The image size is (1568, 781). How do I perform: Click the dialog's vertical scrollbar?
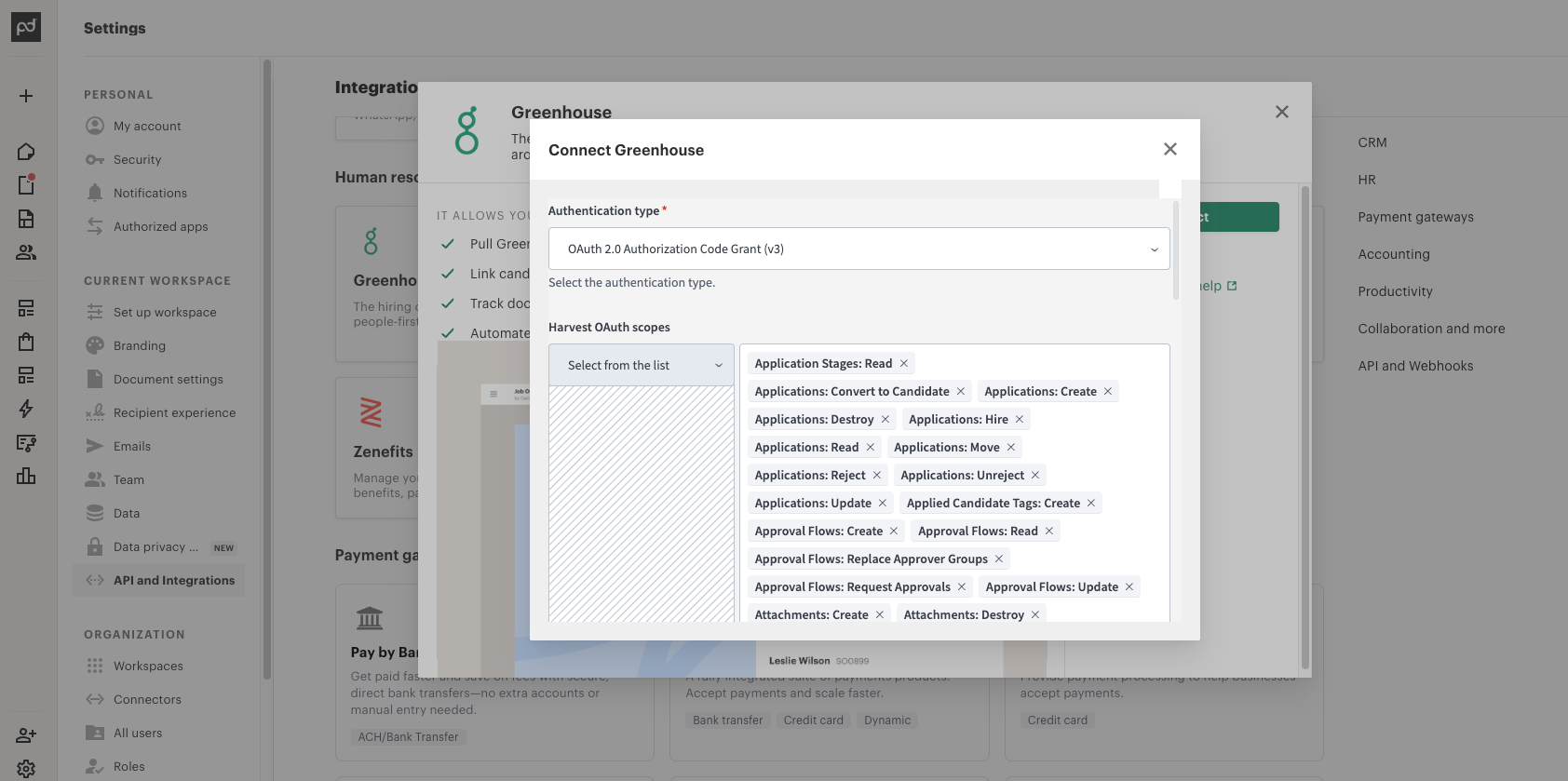click(x=1176, y=251)
